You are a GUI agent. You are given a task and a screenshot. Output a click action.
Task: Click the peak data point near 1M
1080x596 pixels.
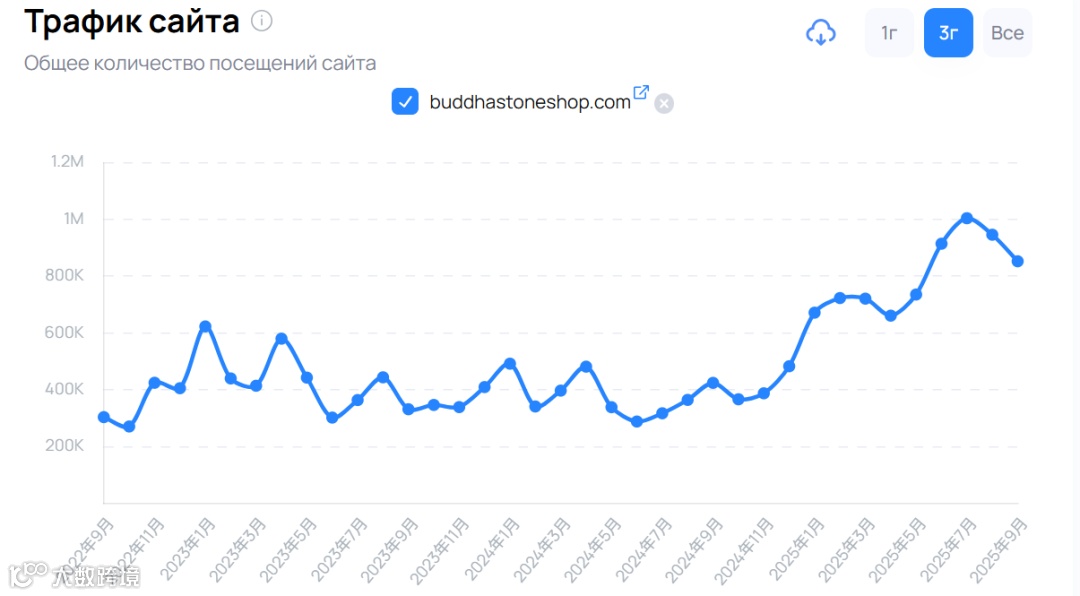click(x=967, y=218)
